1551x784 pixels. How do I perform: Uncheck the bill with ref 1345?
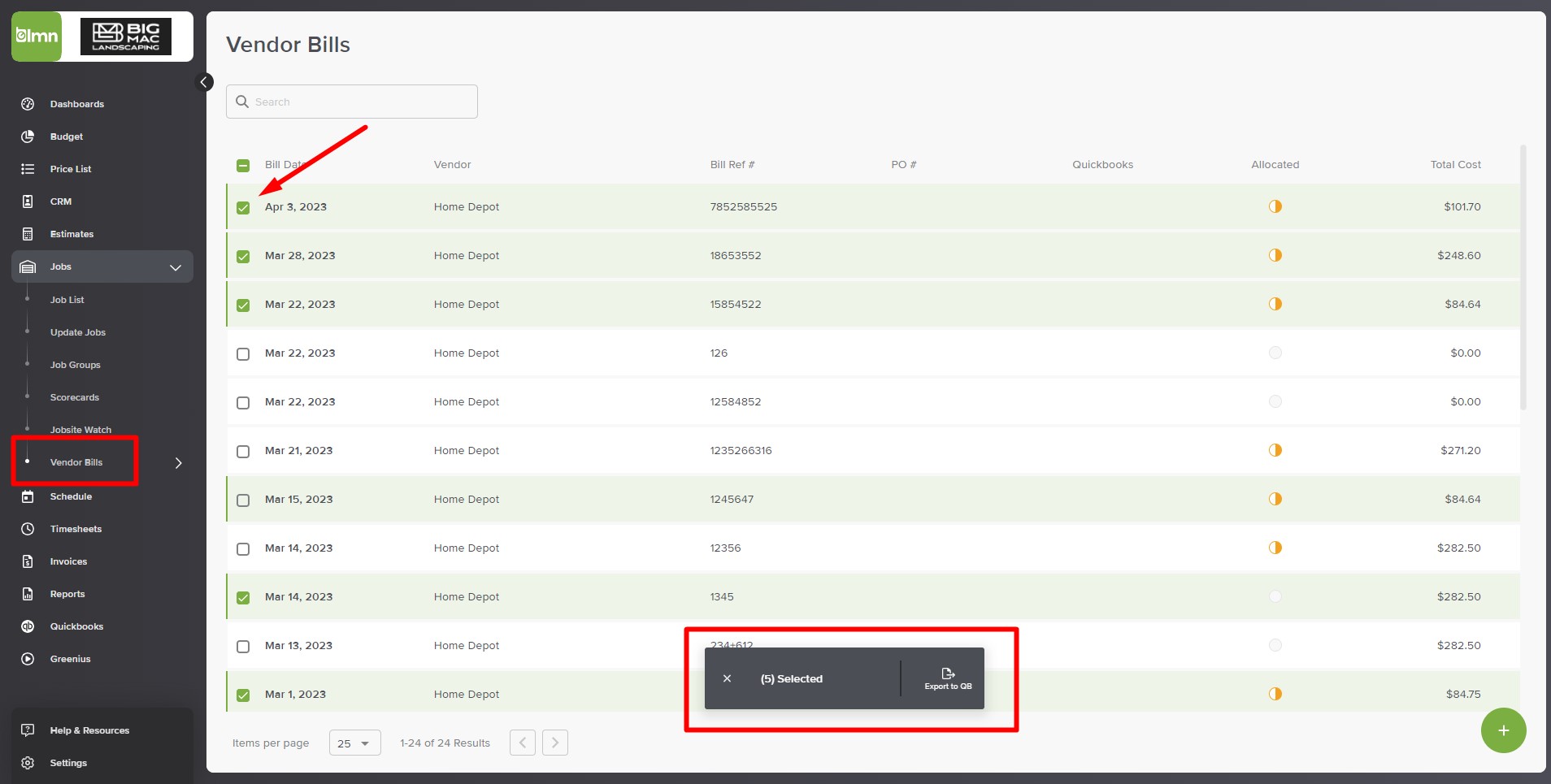243,598
